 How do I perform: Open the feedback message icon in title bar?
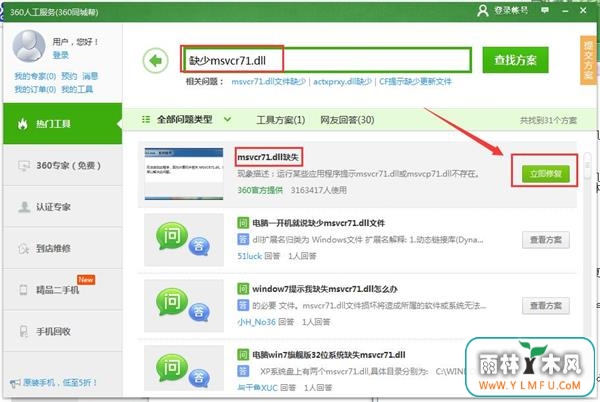[x=545, y=10]
